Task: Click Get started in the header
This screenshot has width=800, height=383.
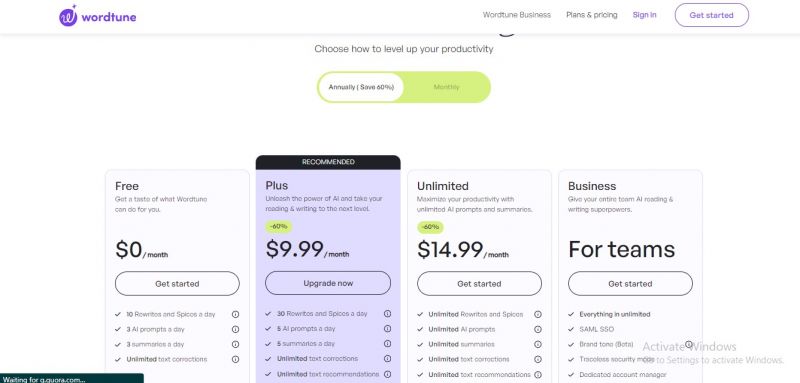Action: tap(712, 15)
